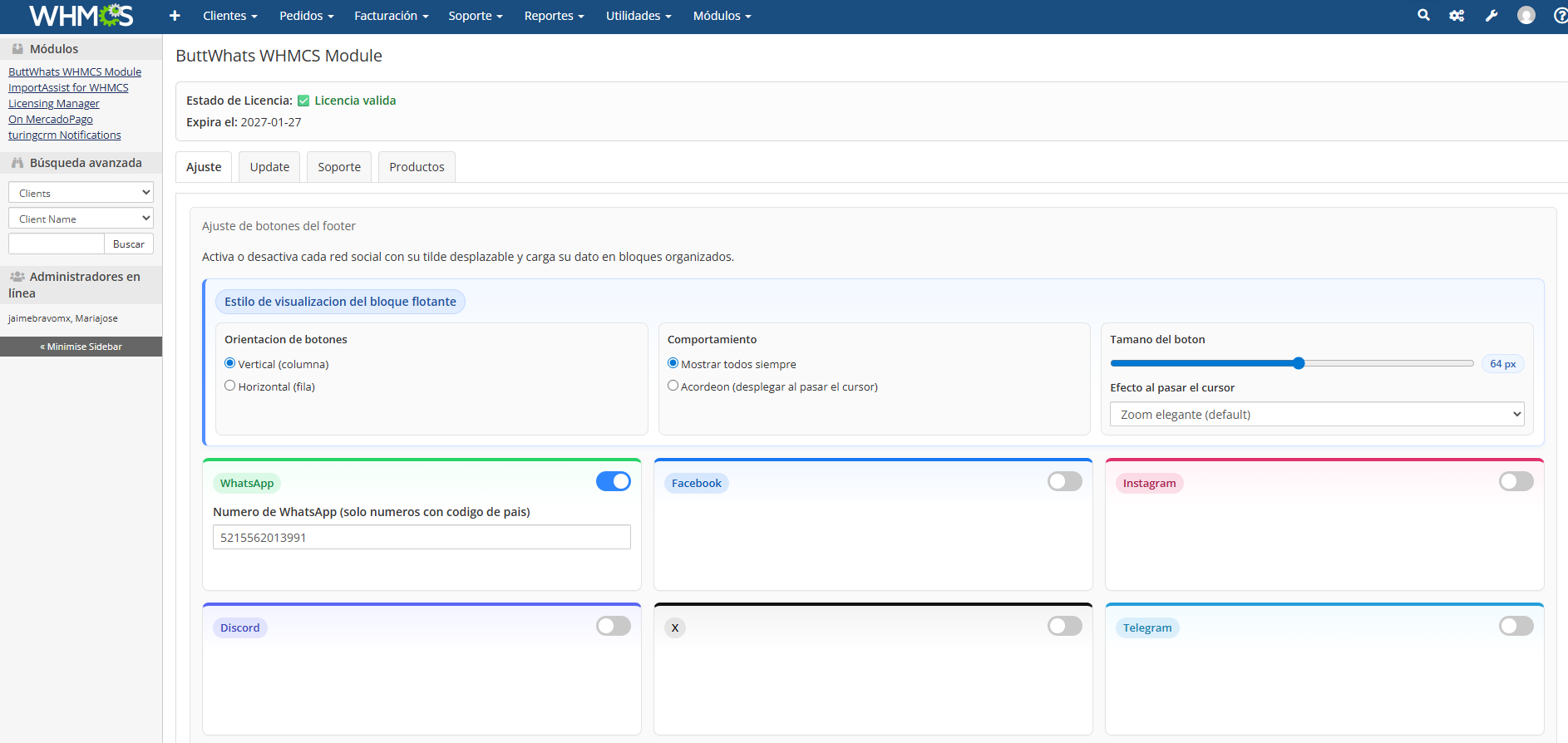Open the search magnifier icon
The height and width of the screenshot is (743, 1568).
[x=1423, y=15]
